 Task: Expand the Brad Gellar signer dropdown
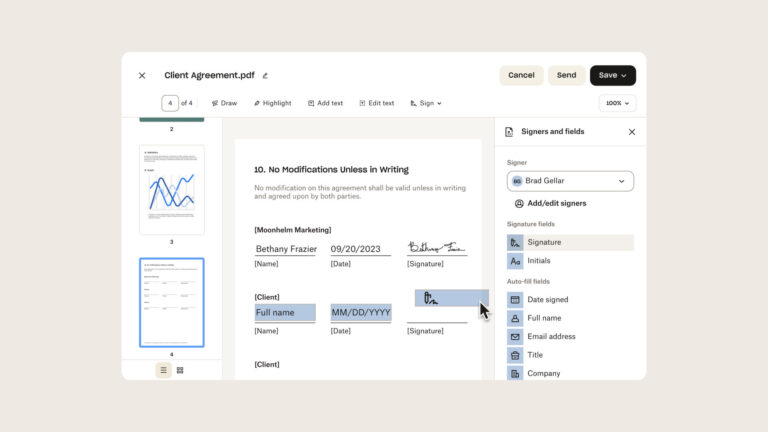[x=570, y=181]
